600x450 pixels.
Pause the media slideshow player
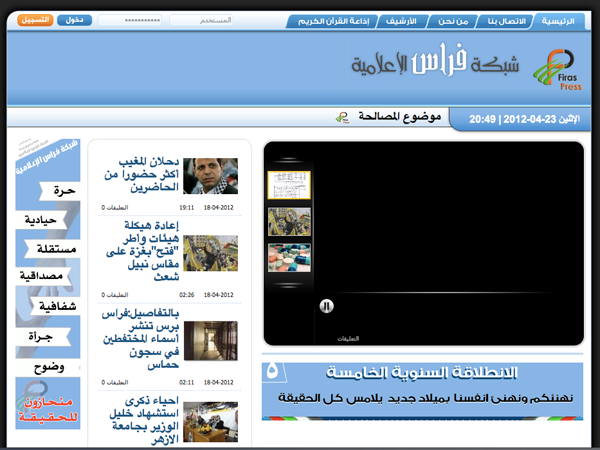tap(325, 306)
